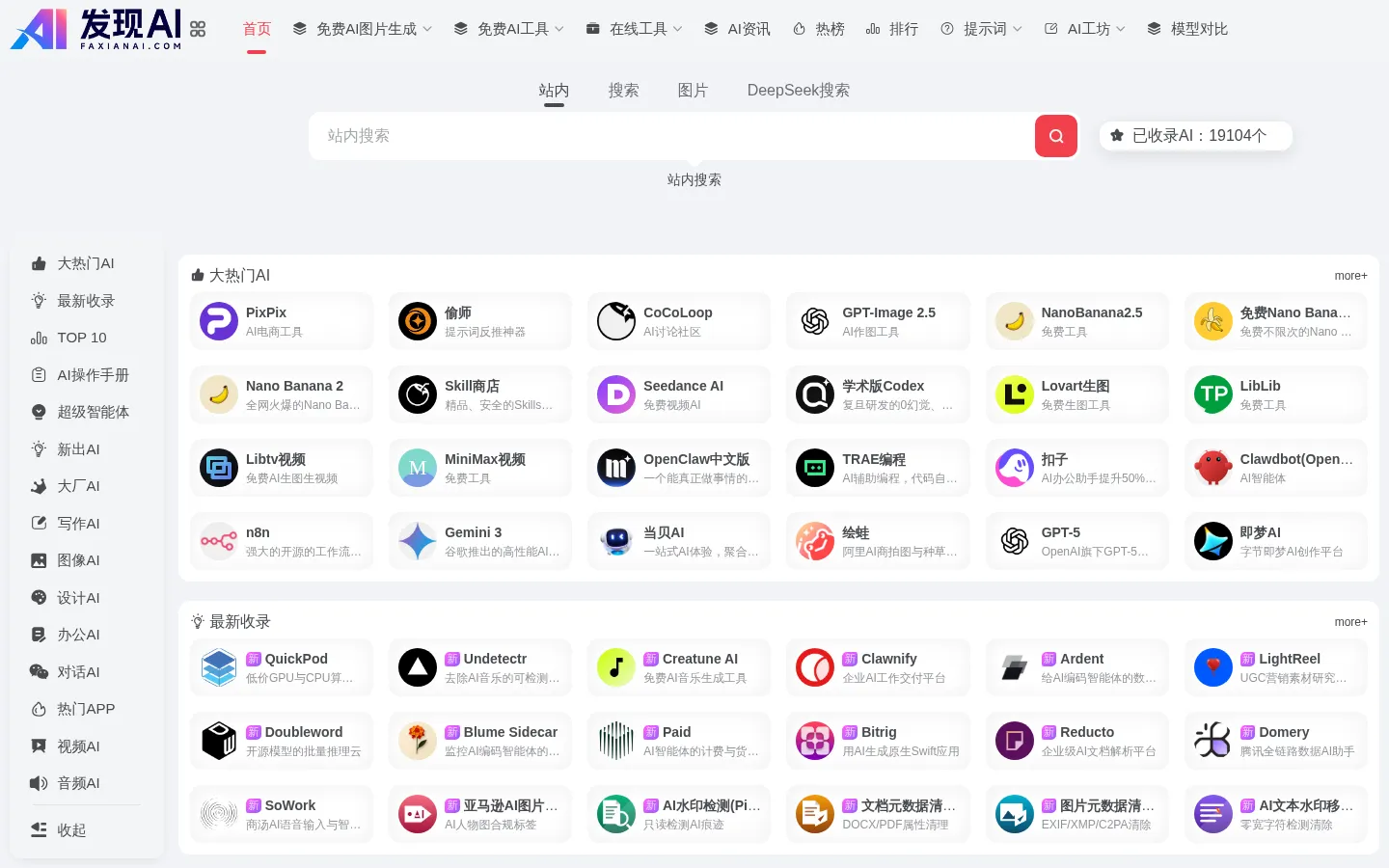Click the LightReel blue icon
Image resolution: width=1389 pixels, height=868 pixels.
point(1213,667)
